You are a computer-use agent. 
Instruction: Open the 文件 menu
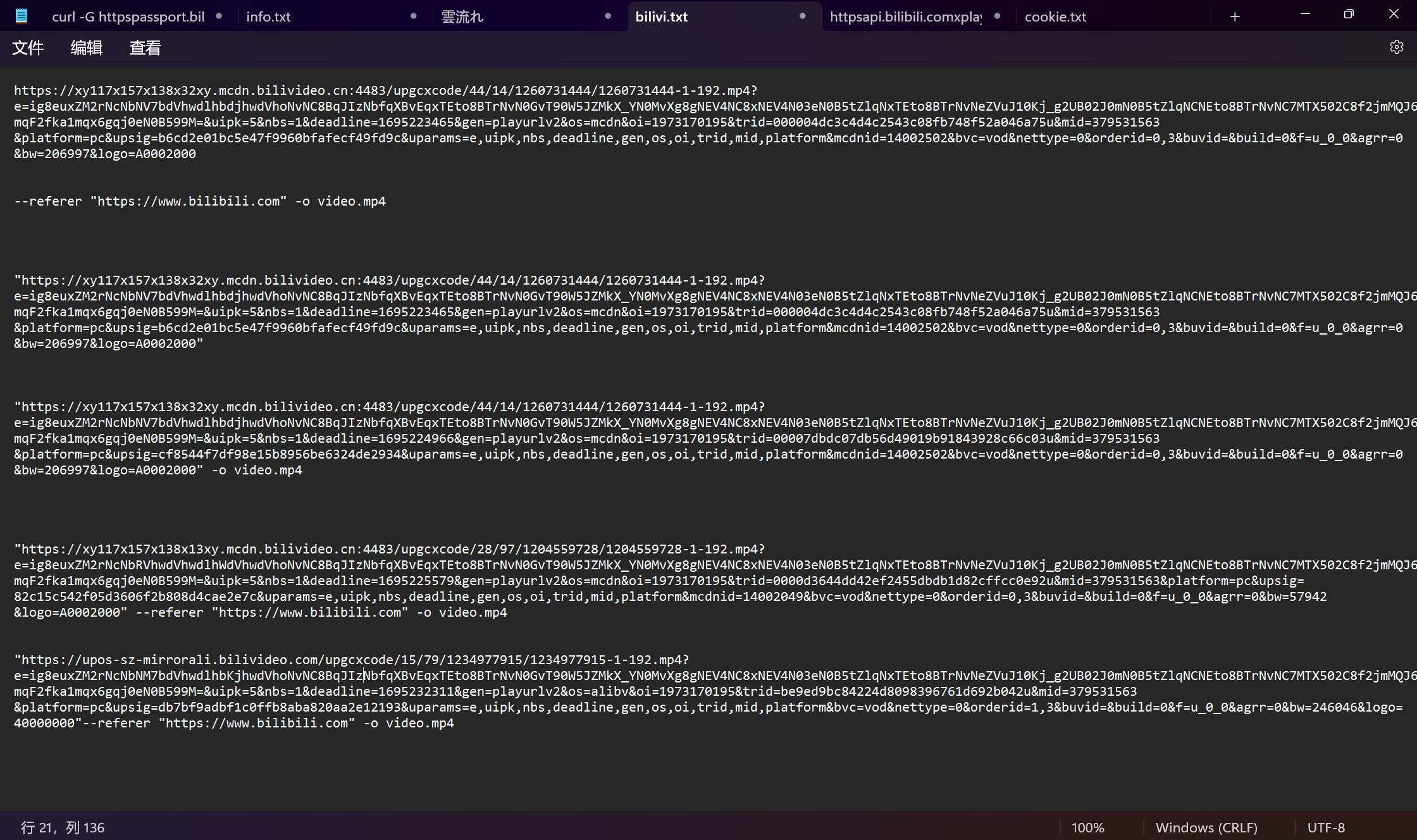click(28, 48)
